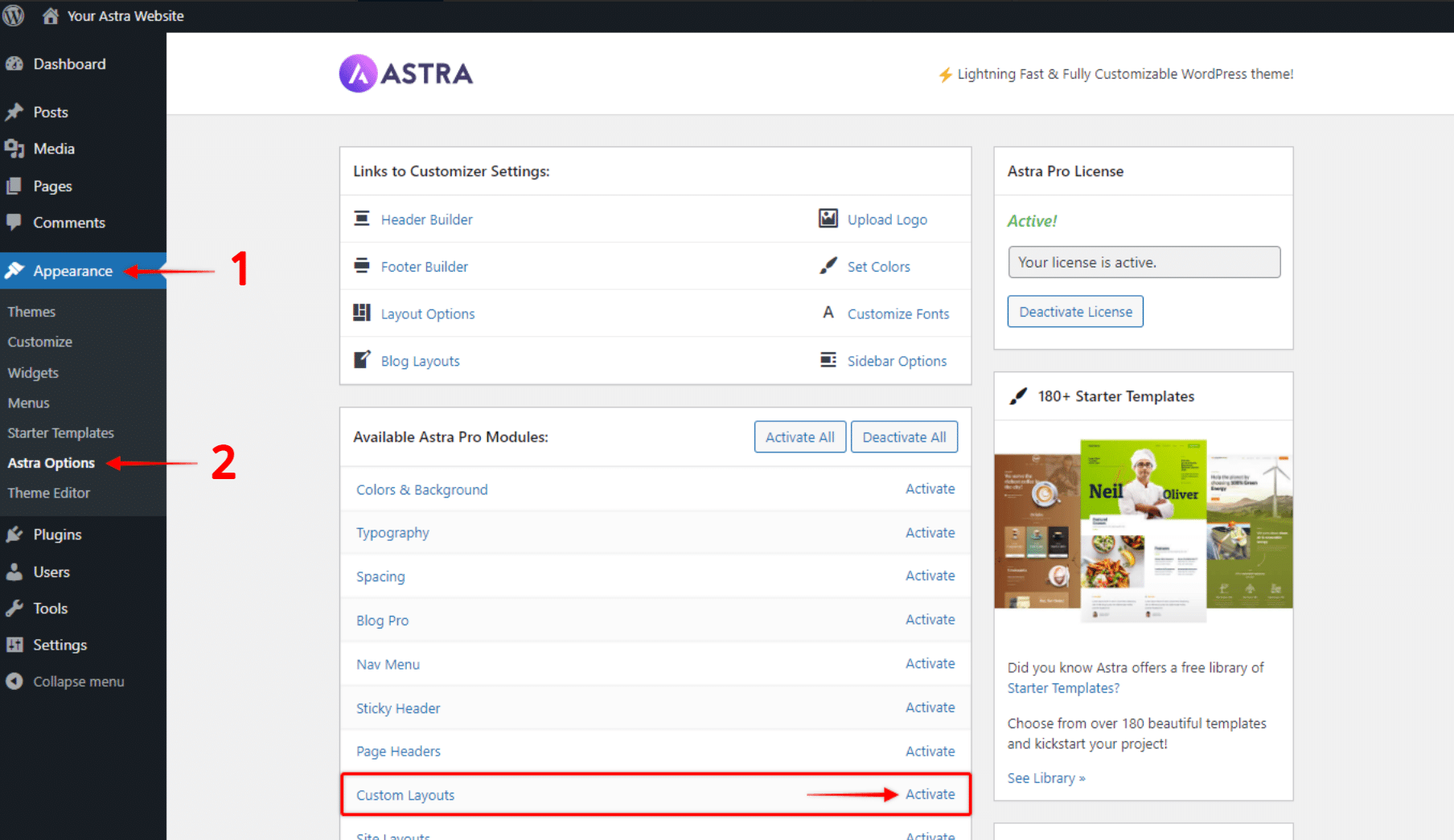Click the WordPress logo icon

tap(14, 15)
